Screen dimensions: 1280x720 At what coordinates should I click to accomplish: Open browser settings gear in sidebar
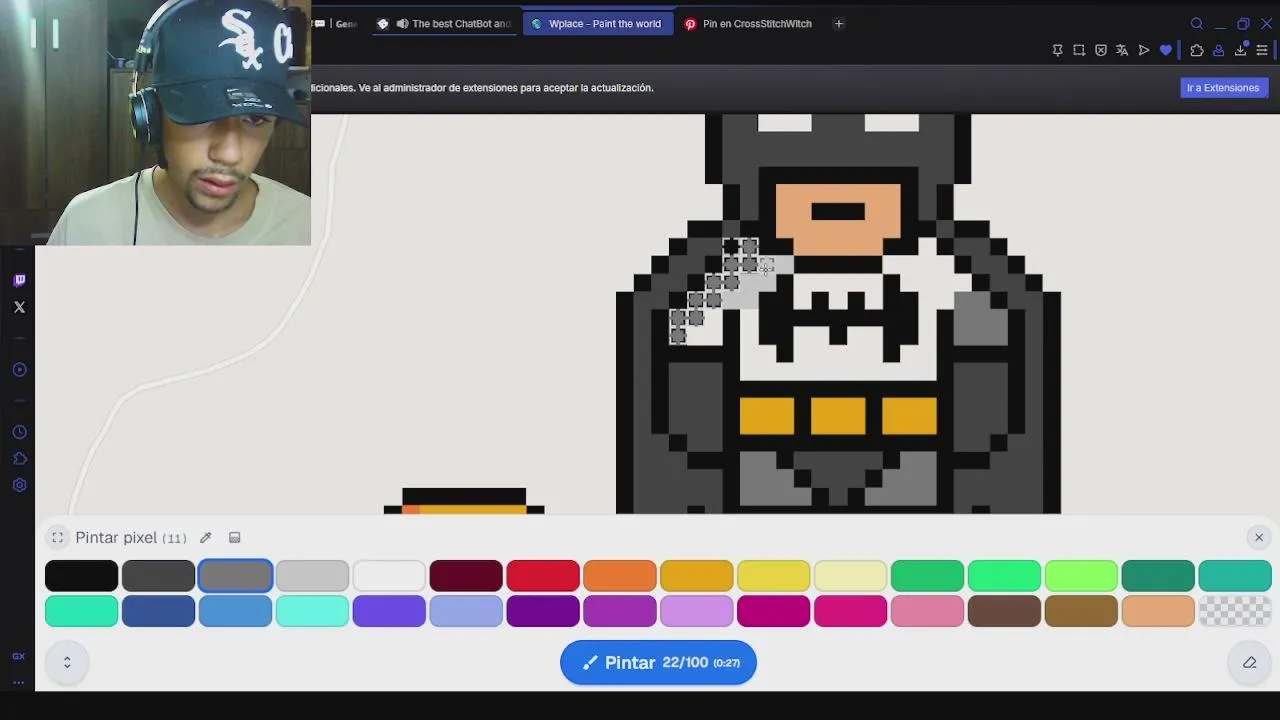pos(19,485)
